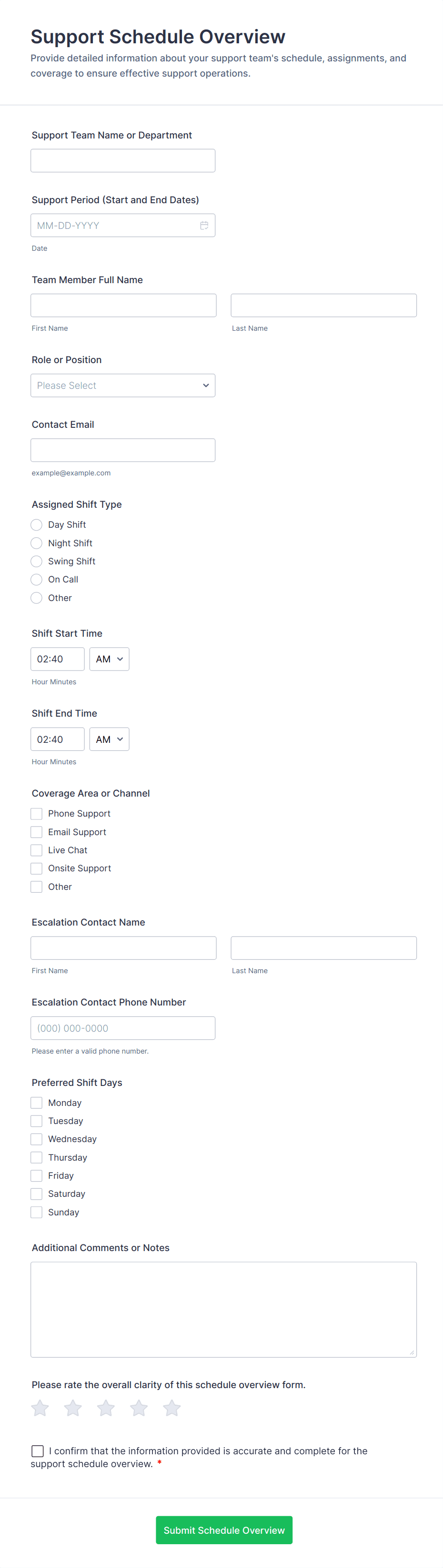Viewport: 443px width, 1568px height.
Task: Select the Night Shift radio option
Action: click(37, 543)
